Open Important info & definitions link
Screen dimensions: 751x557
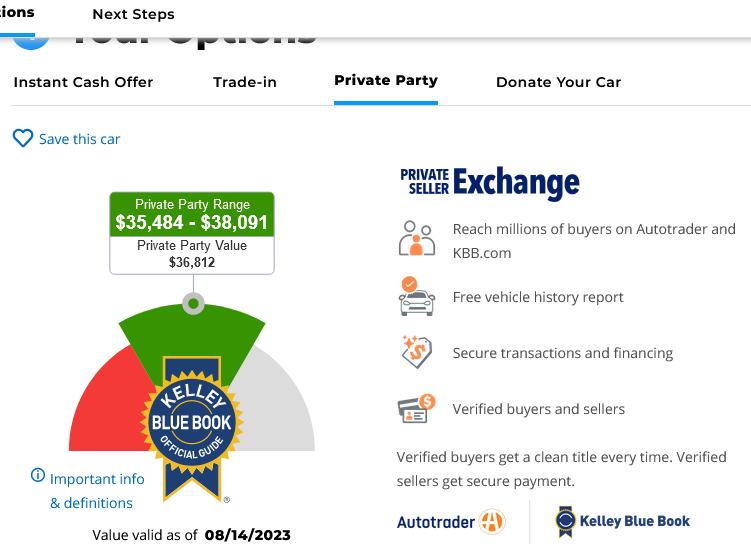pos(91,490)
